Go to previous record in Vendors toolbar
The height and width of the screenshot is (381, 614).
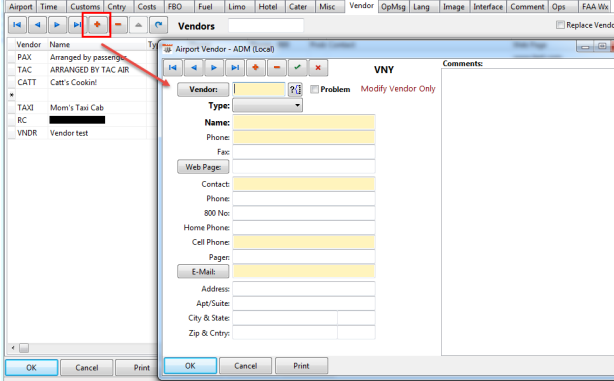(x=37, y=25)
